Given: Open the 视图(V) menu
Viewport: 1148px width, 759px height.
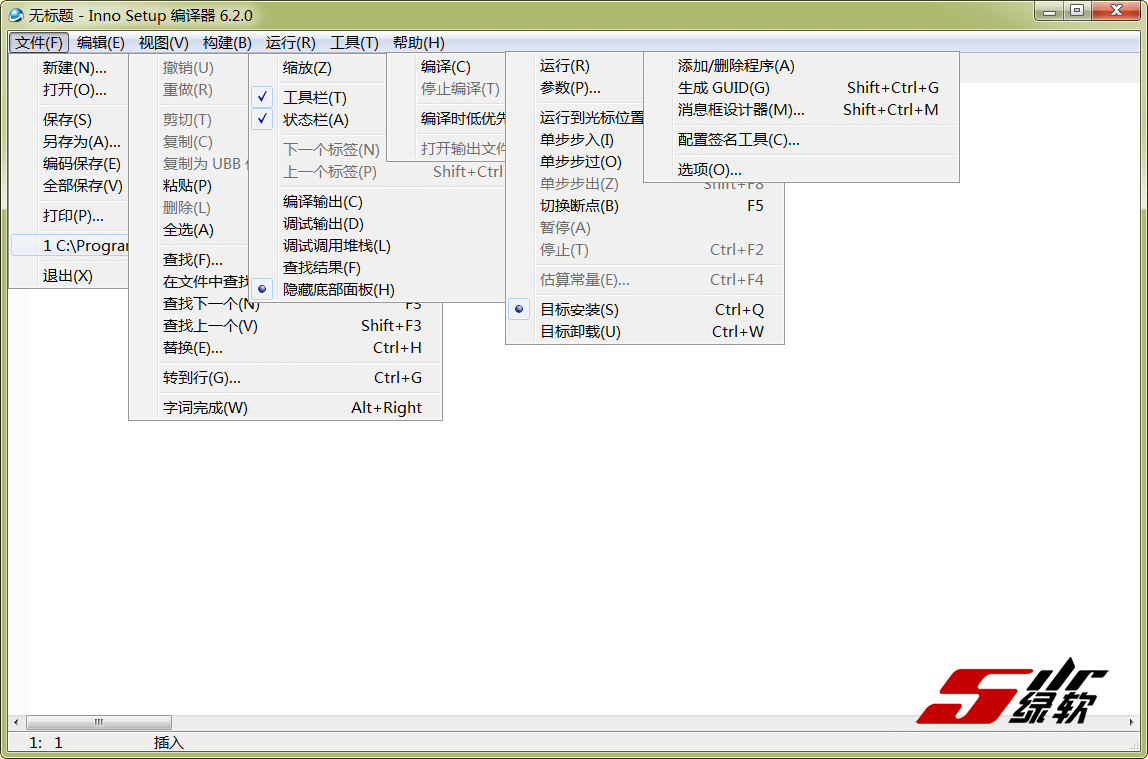Looking at the screenshot, I should (x=163, y=42).
